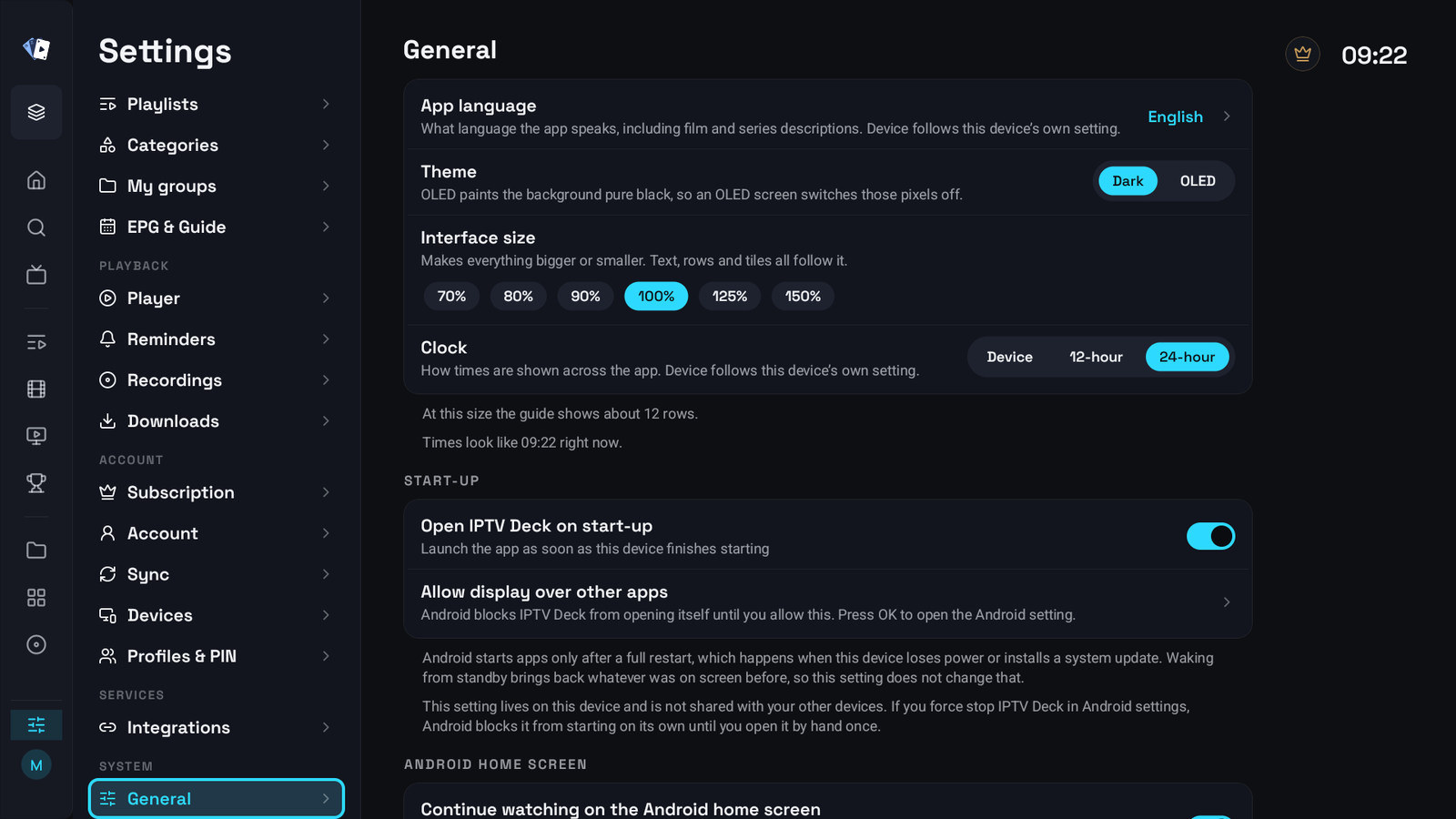
Task: Select OLED theme option
Action: click(1198, 181)
